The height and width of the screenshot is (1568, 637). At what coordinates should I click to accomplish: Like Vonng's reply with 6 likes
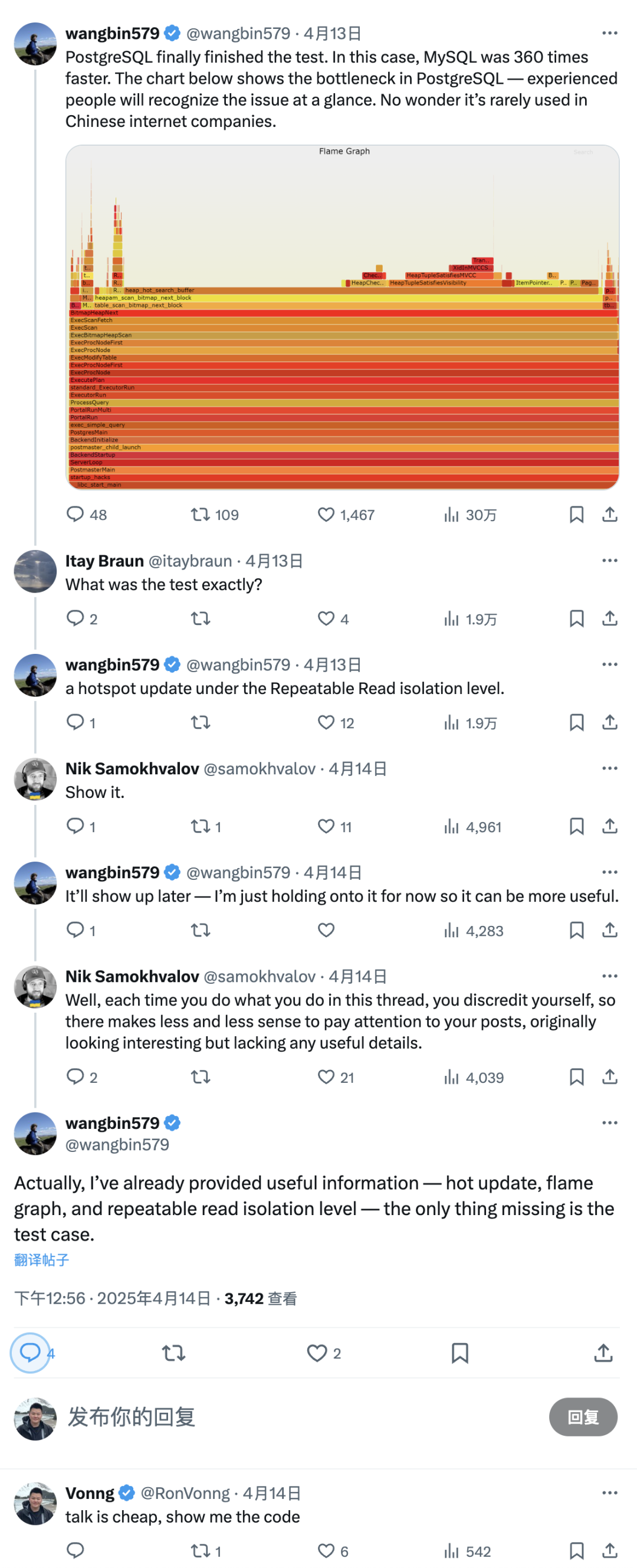click(326, 1551)
